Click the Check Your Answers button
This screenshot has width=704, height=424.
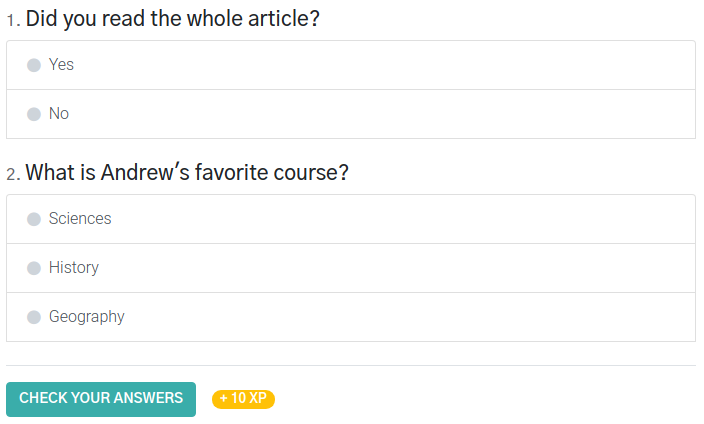(101, 399)
